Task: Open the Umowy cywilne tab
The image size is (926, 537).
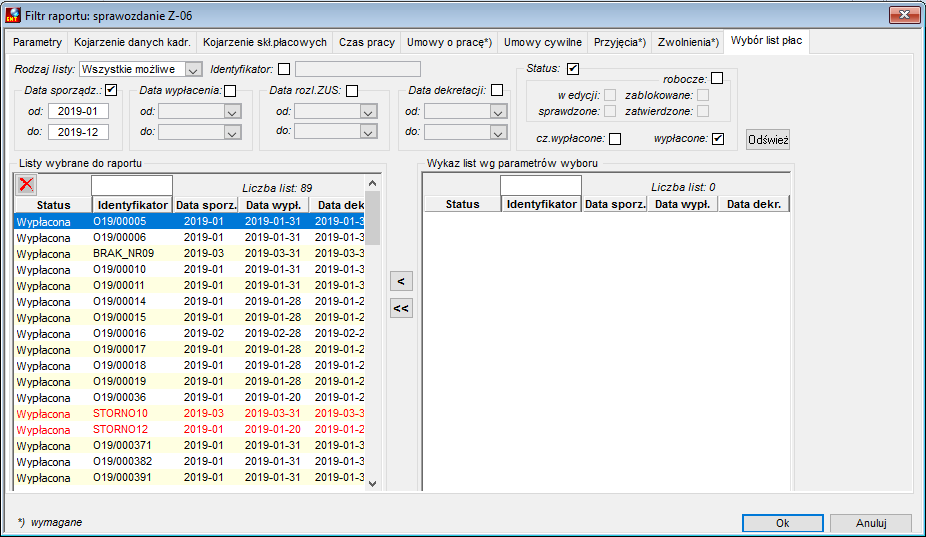Action: tap(543, 43)
